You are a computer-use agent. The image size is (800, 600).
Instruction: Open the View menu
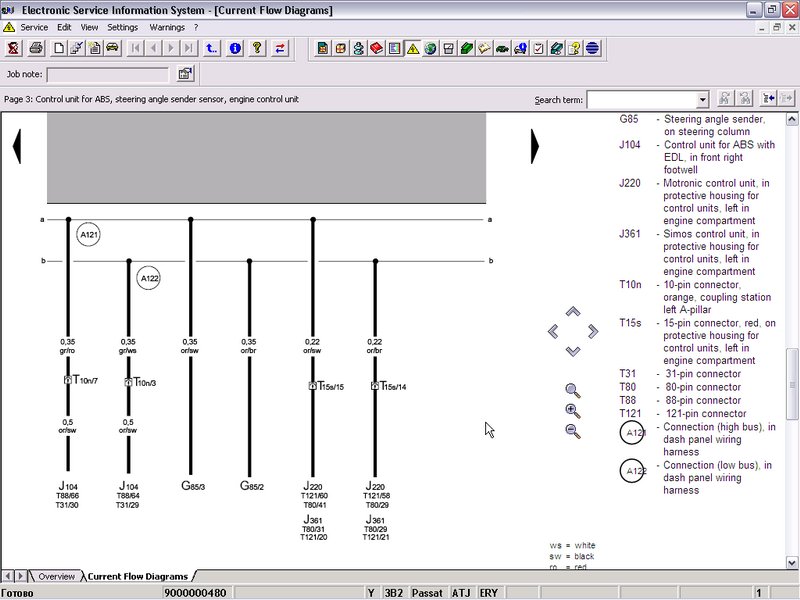pyautogui.click(x=89, y=28)
